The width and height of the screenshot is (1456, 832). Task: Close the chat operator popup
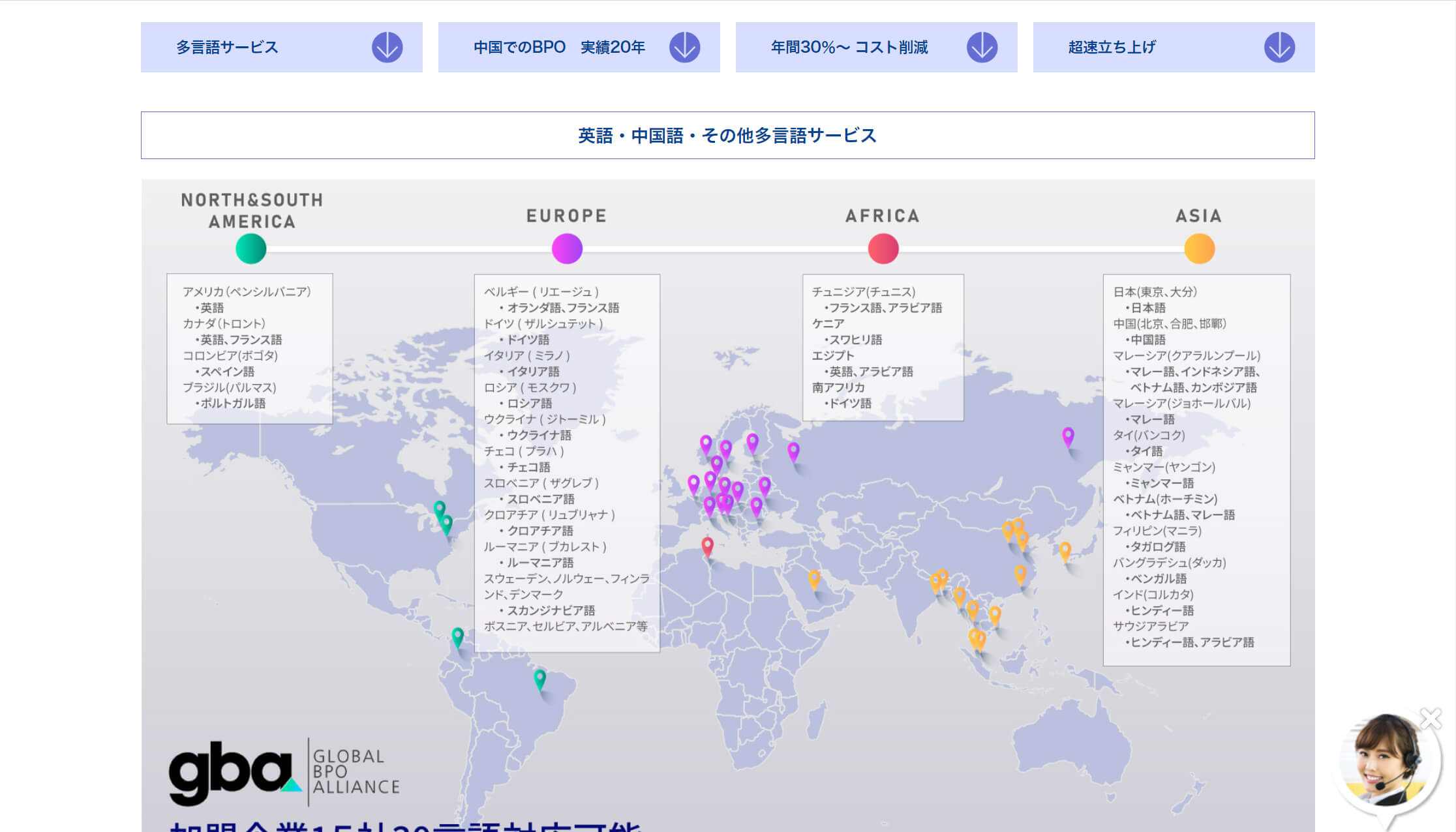coord(1431,719)
